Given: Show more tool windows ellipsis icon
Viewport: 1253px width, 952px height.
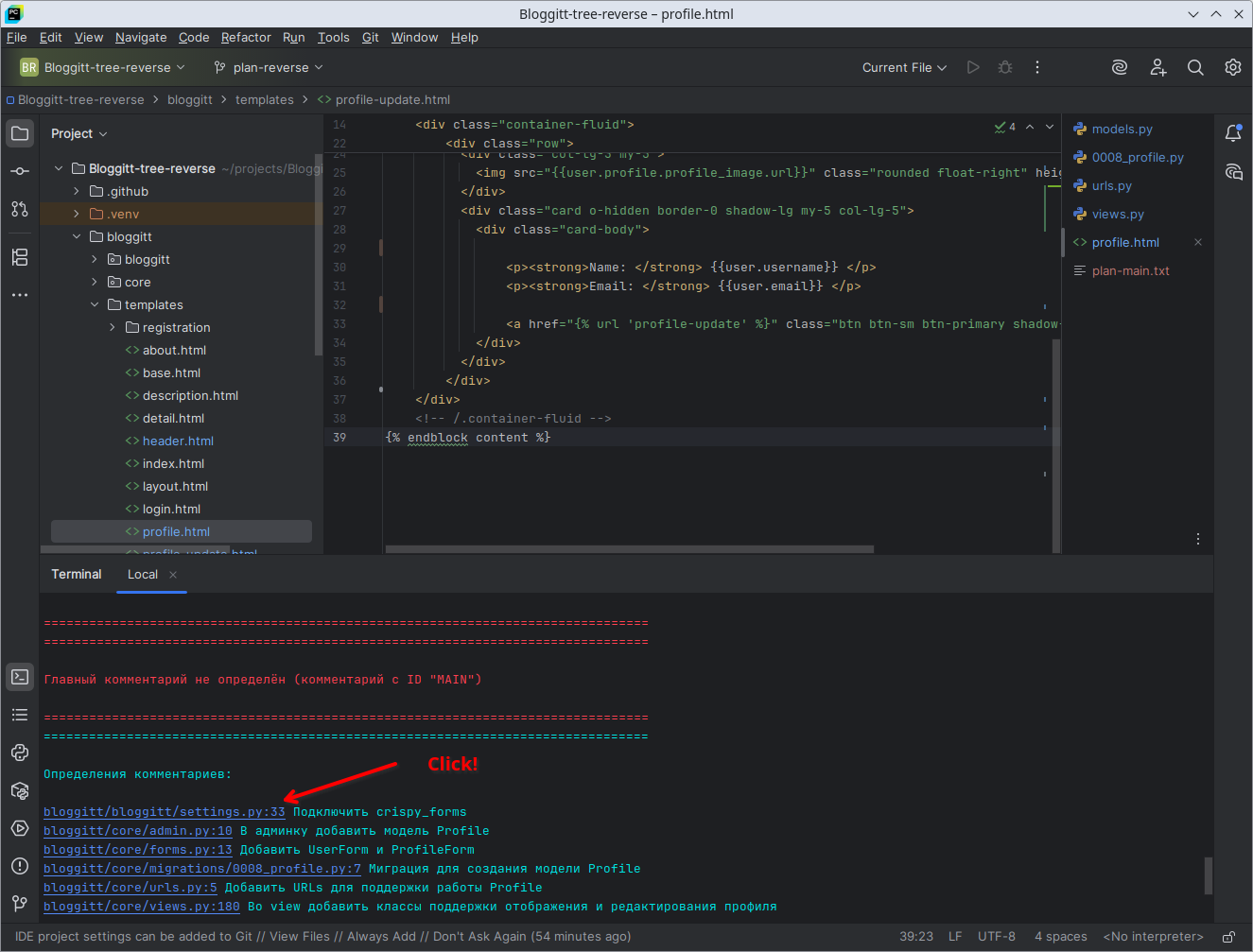Looking at the screenshot, I should pos(20,295).
